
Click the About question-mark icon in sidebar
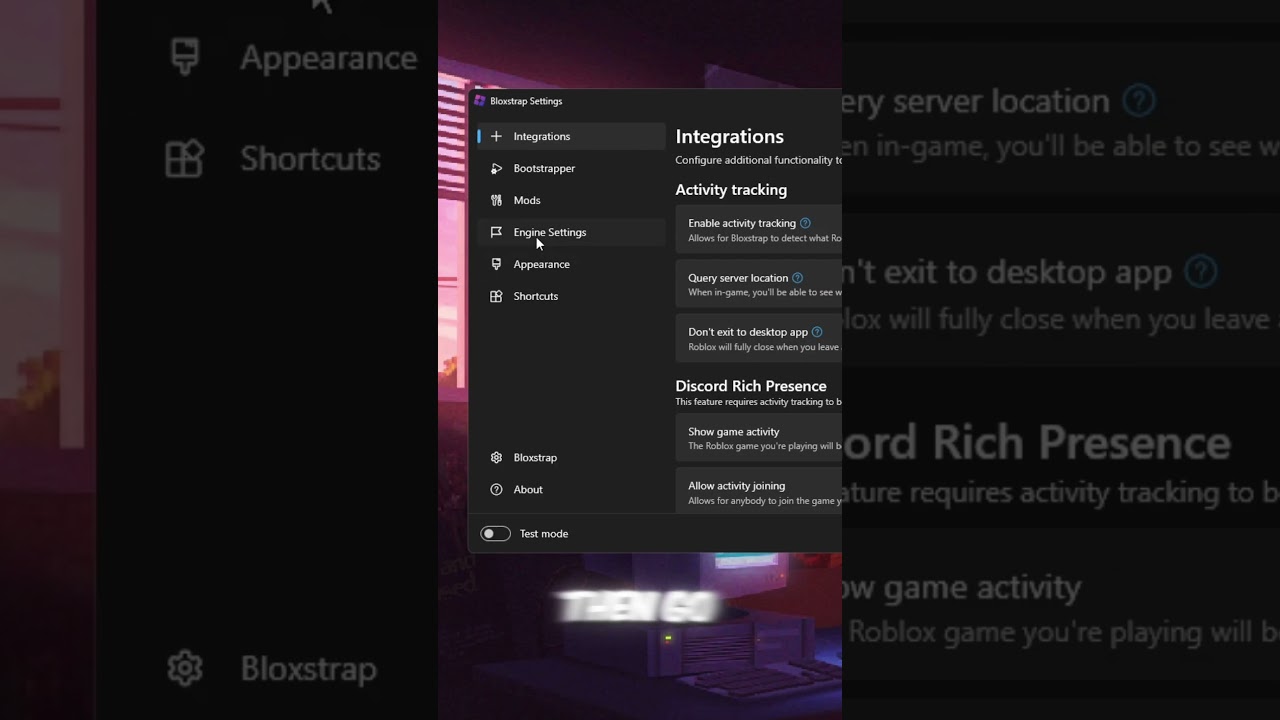(x=496, y=489)
